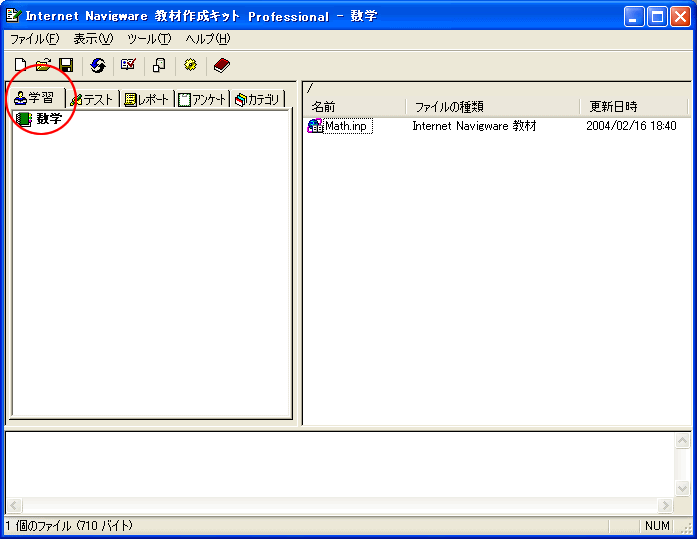Sort by the 名前 column header
This screenshot has width=697, height=539.
tap(355, 107)
